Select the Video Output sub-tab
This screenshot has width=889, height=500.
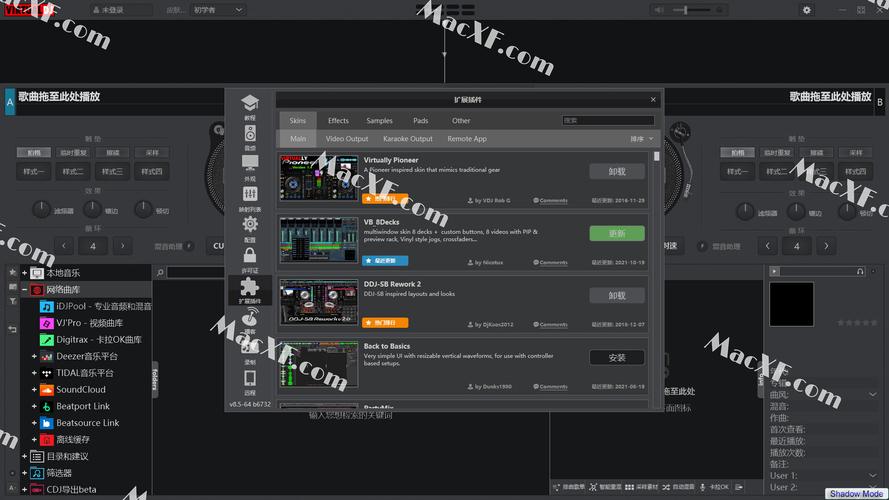(347, 139)
